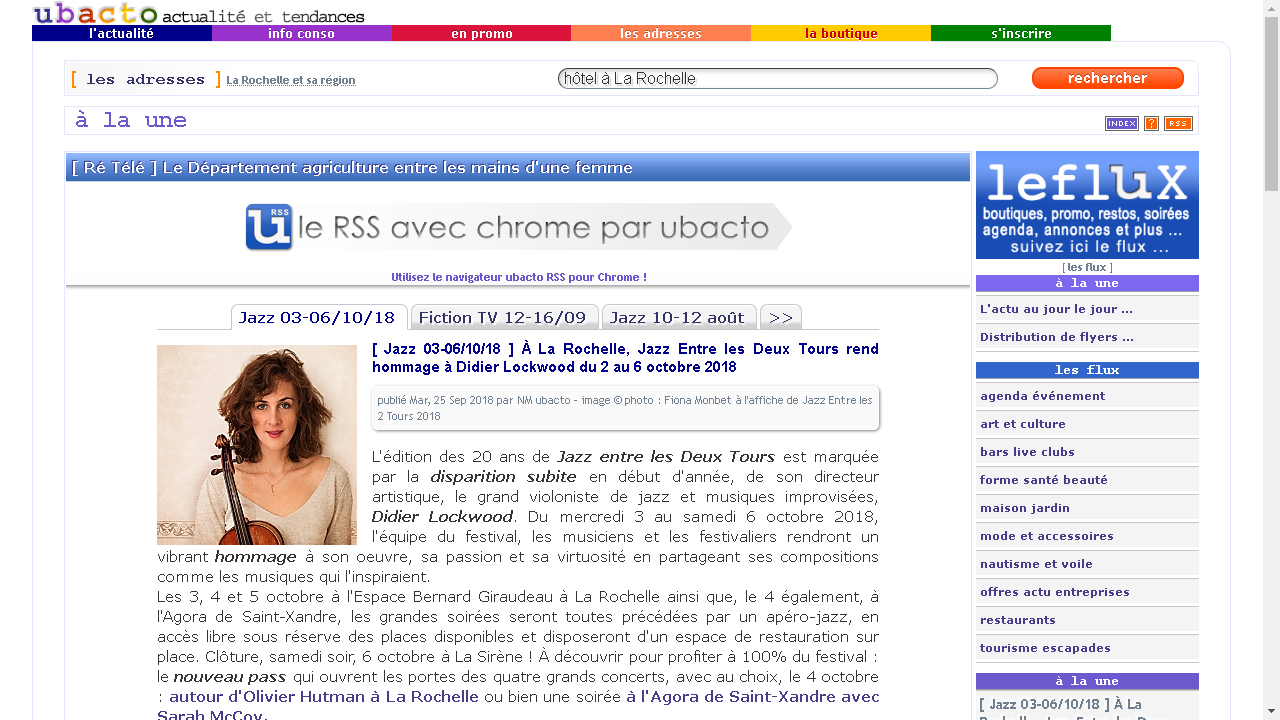The height and width of the screenshot is (720, 1280).
Task: Focus the 'hôtel à La Rochelle' search field
Action: [x=778, y=78]
